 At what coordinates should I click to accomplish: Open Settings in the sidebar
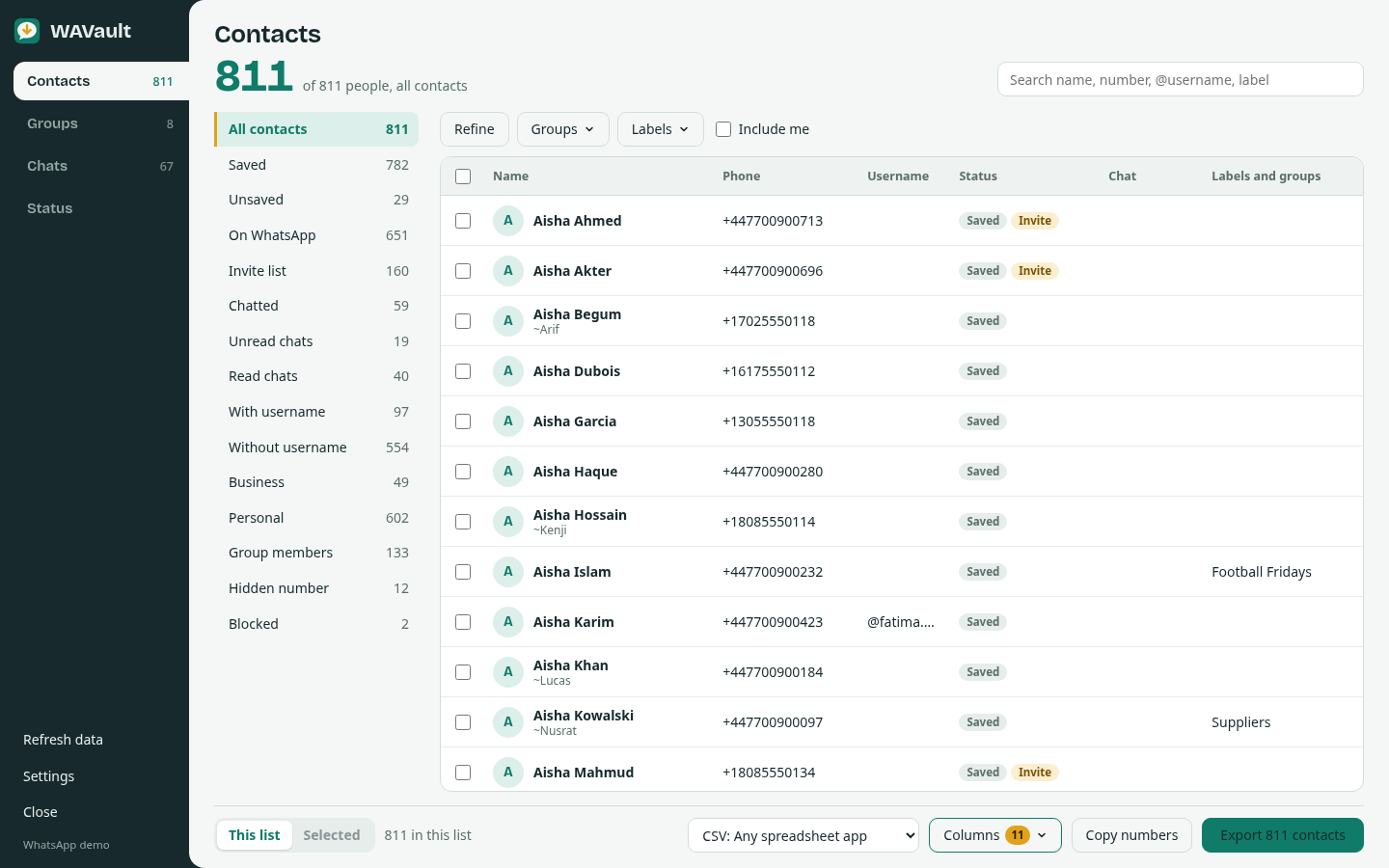(48, 776)
